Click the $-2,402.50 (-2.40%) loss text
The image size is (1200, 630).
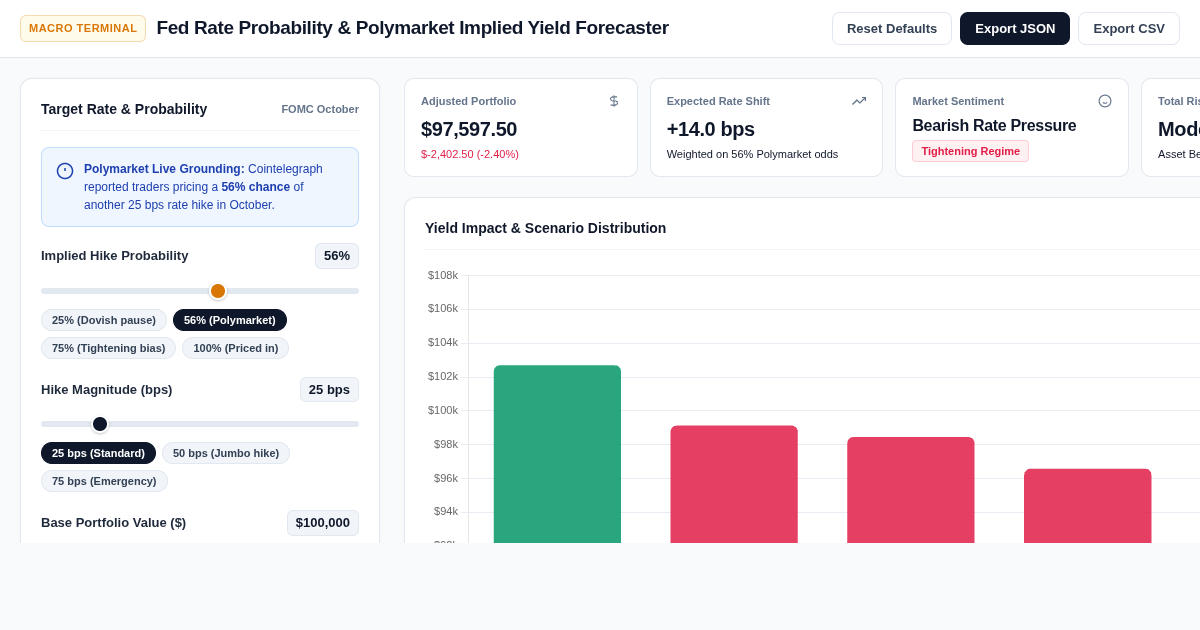(470, 154)
